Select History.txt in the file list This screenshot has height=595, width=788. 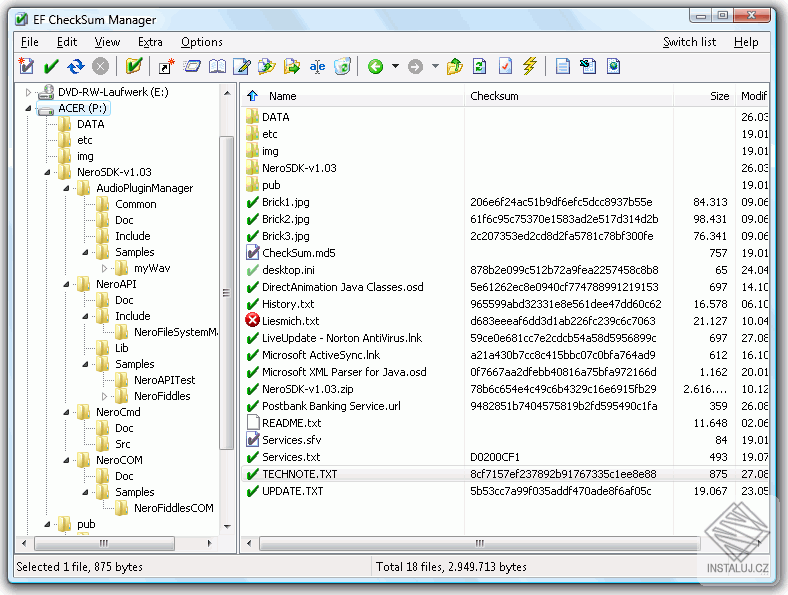(x=288, y=304)
